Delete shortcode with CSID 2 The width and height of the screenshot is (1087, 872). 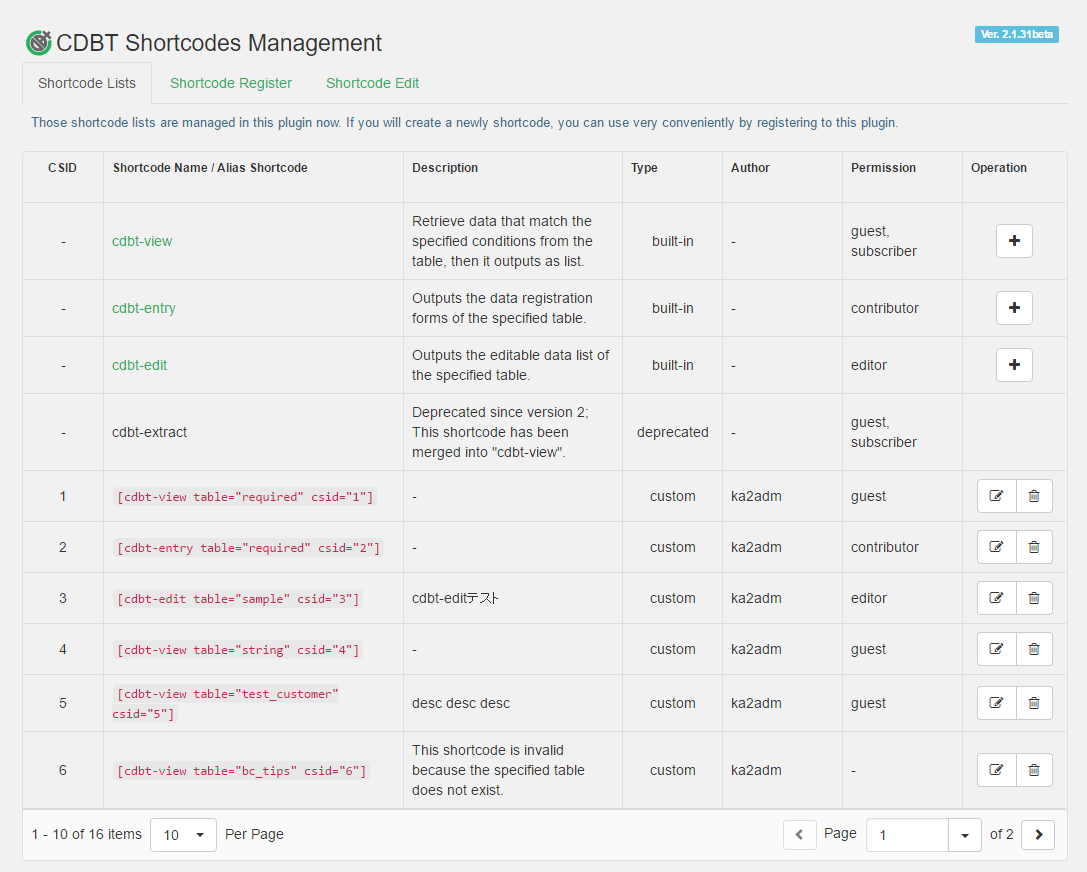tap(1034, 547)
